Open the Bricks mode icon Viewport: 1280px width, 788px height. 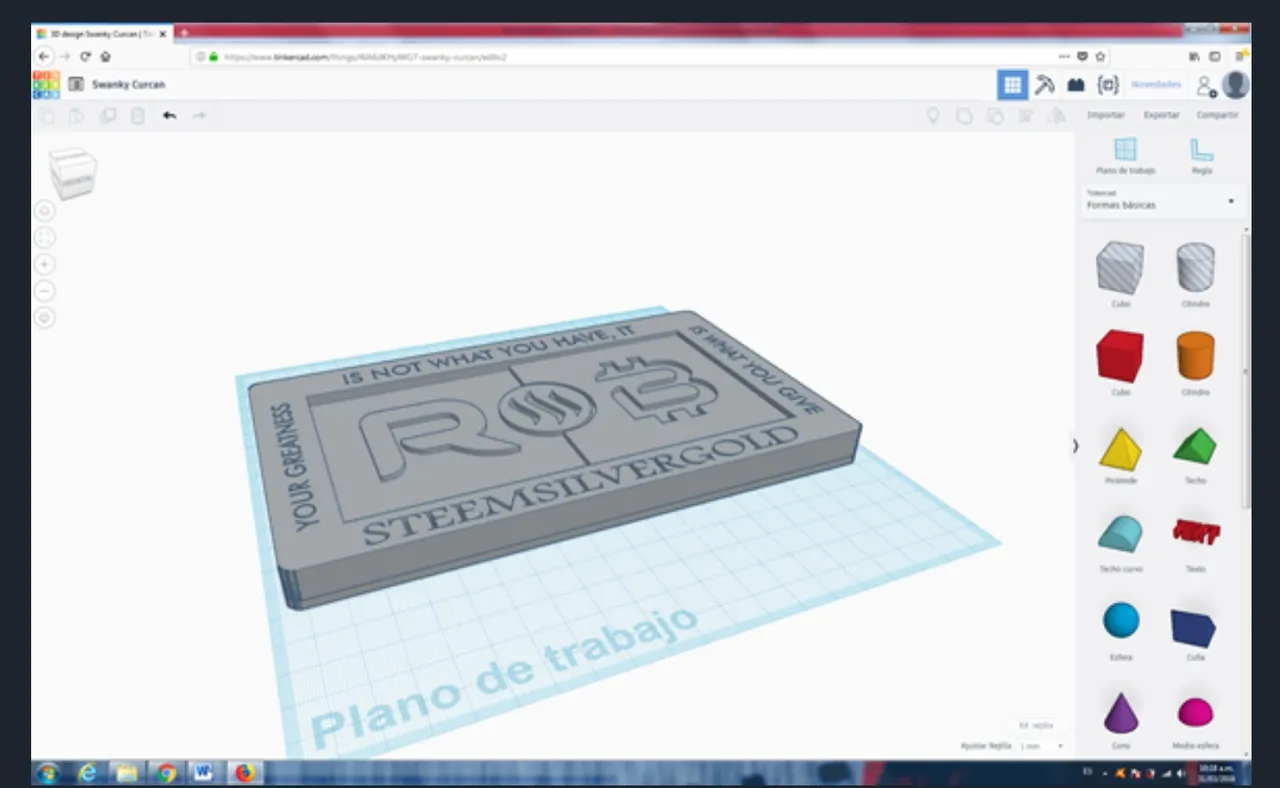coord(1076,85)
